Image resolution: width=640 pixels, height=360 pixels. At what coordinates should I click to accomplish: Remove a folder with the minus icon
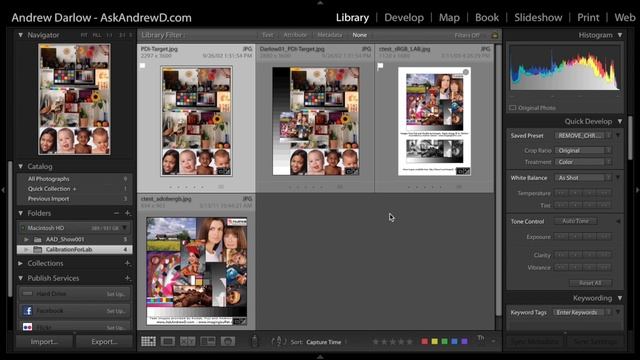[x=116, y=213]
